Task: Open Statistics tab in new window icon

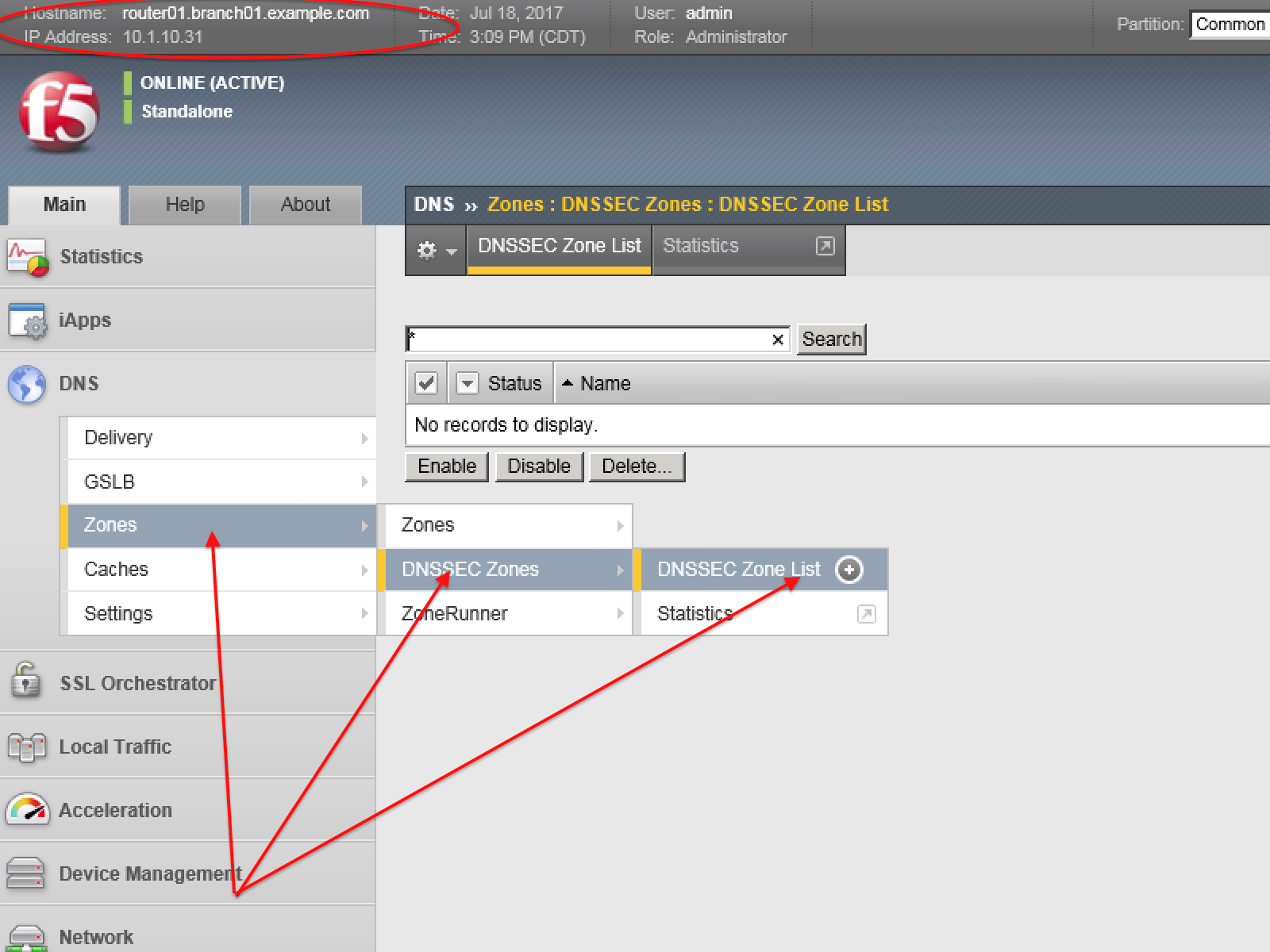Action: click(x=825, y=246)
